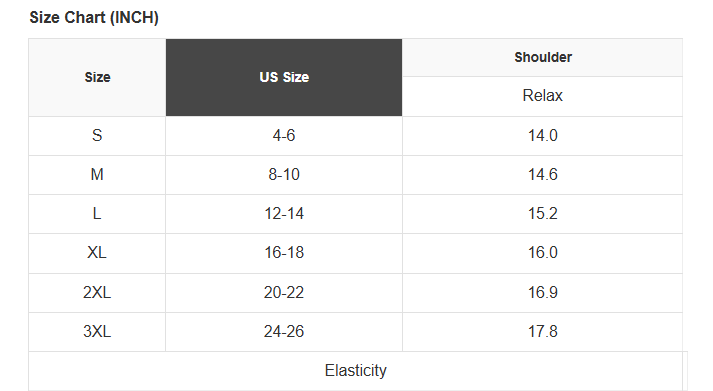Click the 14.0 shoulder measurement
The image size is (713, 391).
click(x=542, y=135)
